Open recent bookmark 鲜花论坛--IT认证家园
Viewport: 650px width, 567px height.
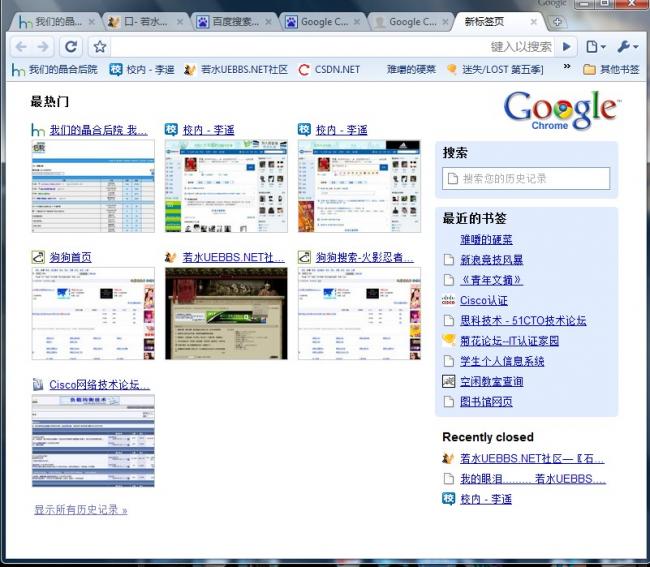click(x=509, y=341)
